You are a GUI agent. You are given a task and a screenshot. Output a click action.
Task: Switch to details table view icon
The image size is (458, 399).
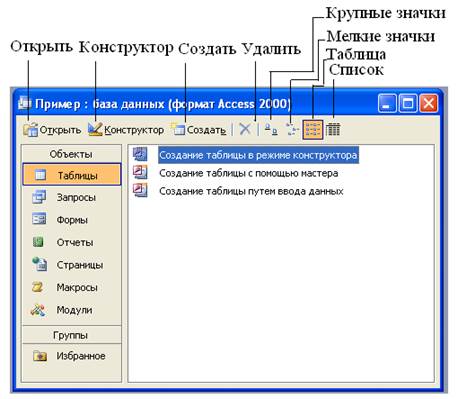click(x=333, y=129)
